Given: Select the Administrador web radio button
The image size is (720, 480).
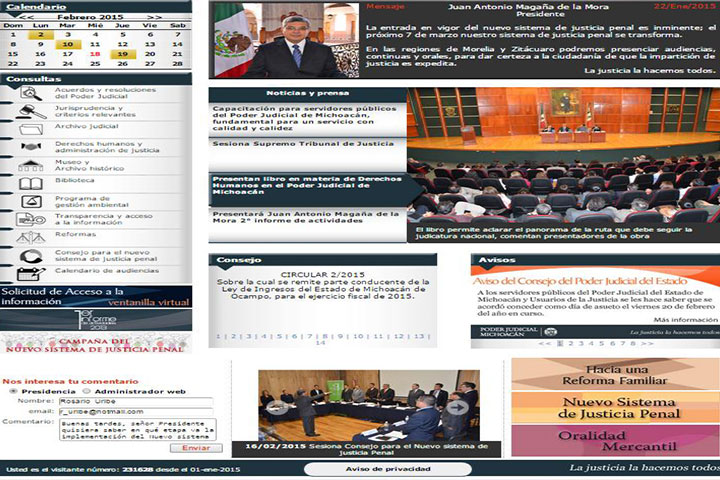Looking at the screenshot, I should [86, 391].
